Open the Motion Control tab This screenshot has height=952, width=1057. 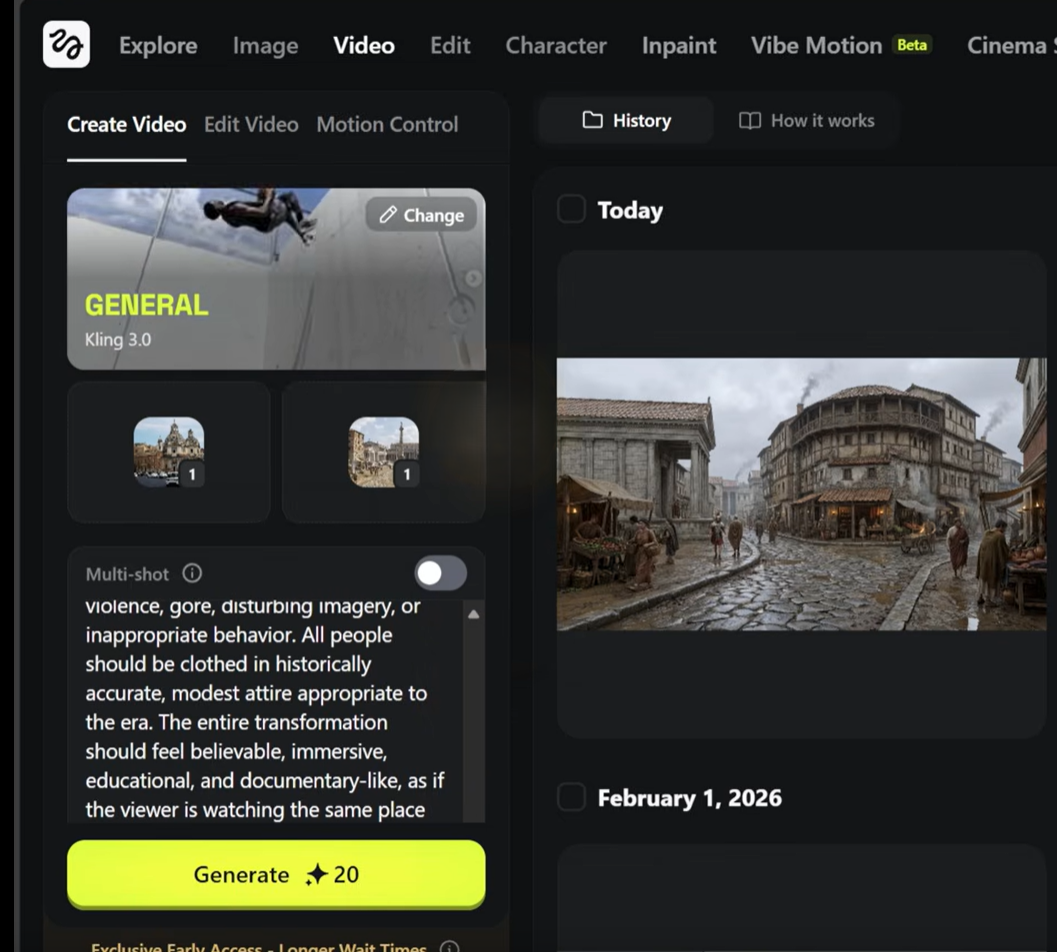coord(387,125)
